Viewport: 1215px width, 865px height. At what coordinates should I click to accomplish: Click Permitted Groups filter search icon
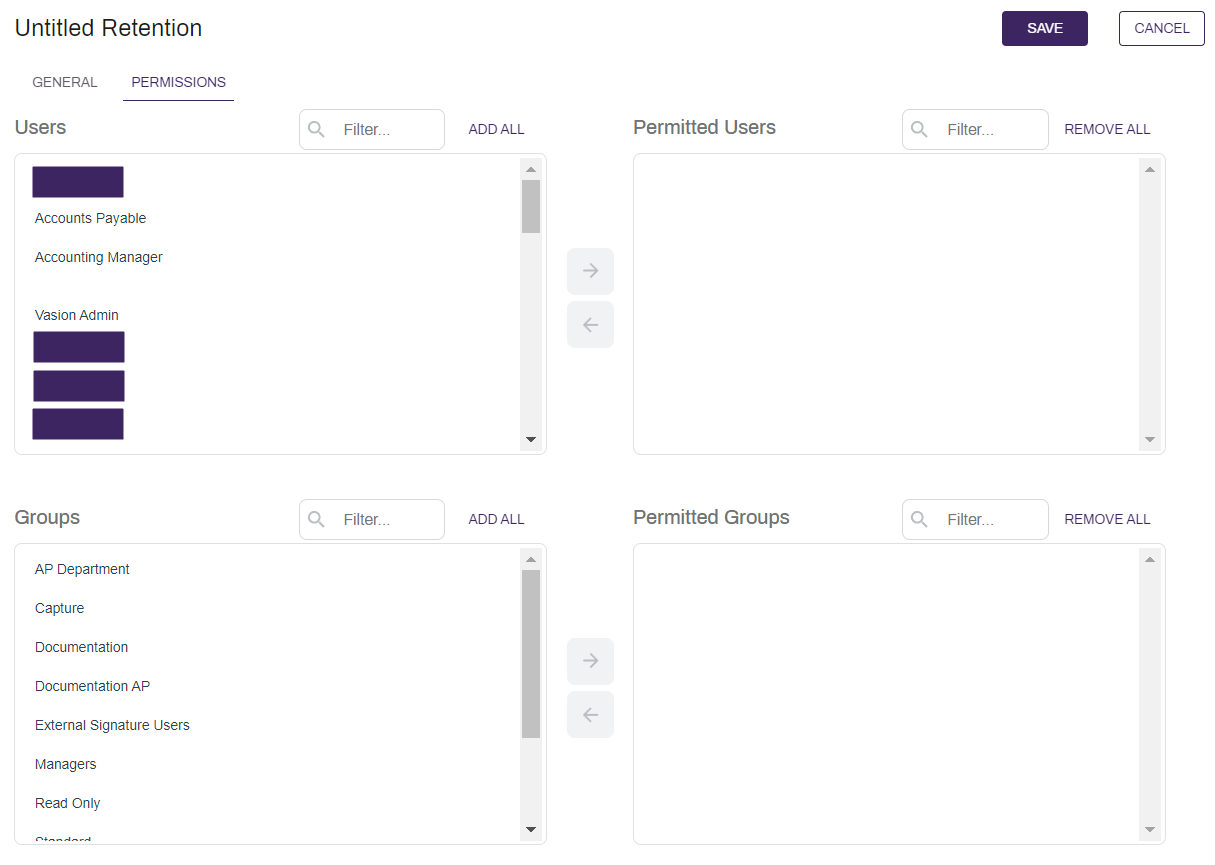click(x=920, y=519)
